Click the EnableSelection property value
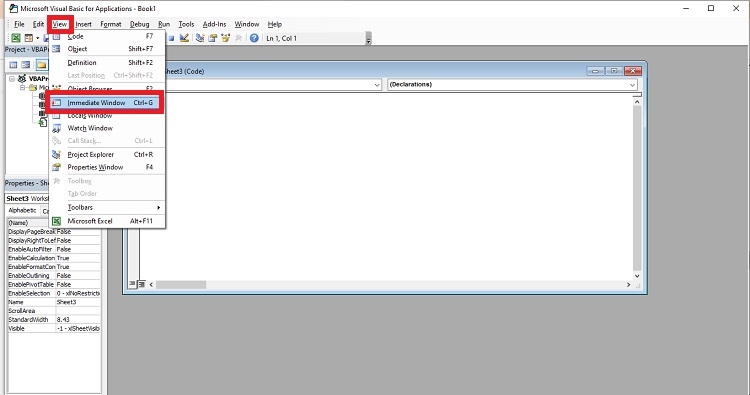Screen dimensions: 750x395 click(x=78, y=293)
